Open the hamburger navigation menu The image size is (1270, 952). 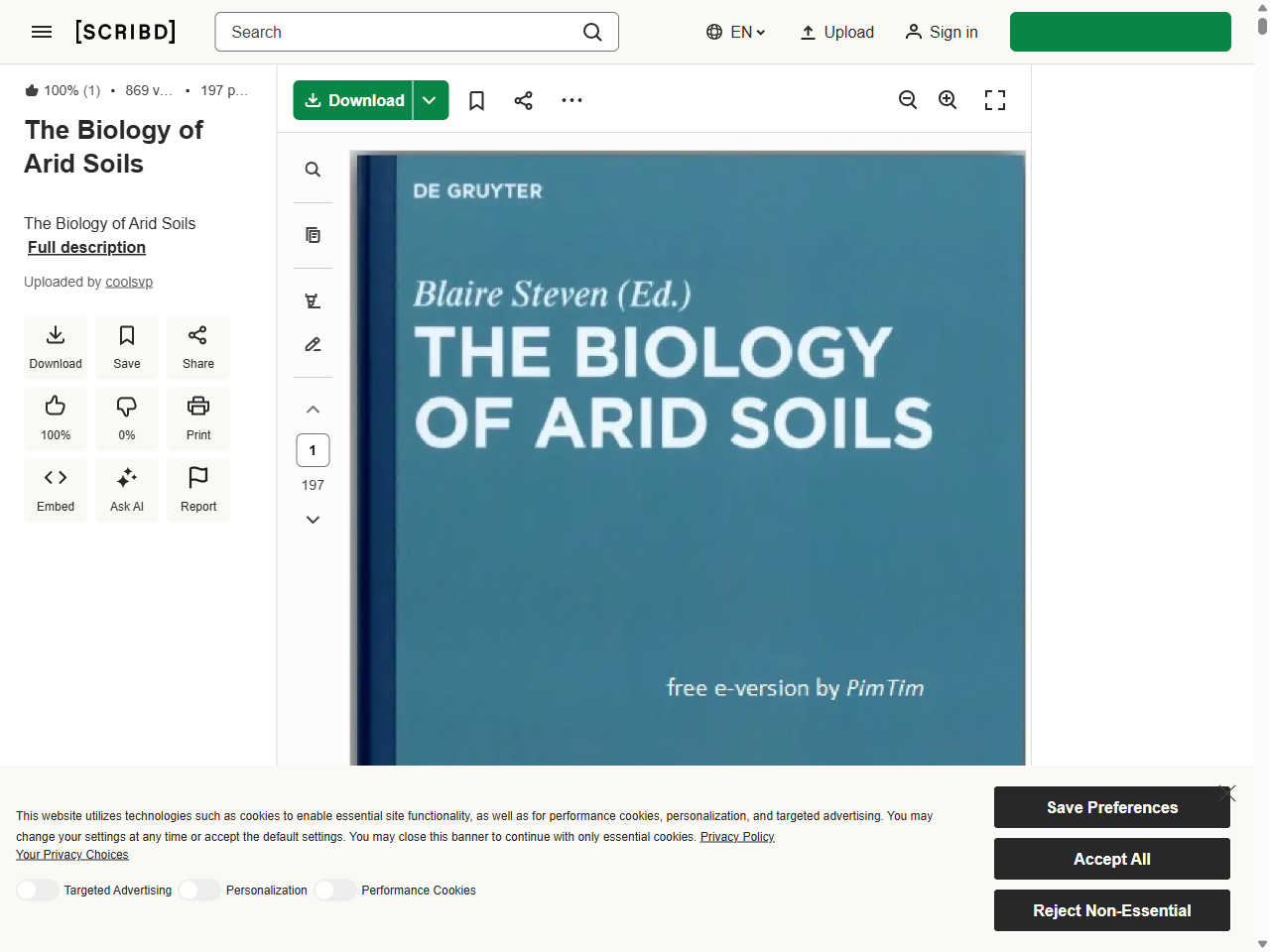(x=42, y=32)
